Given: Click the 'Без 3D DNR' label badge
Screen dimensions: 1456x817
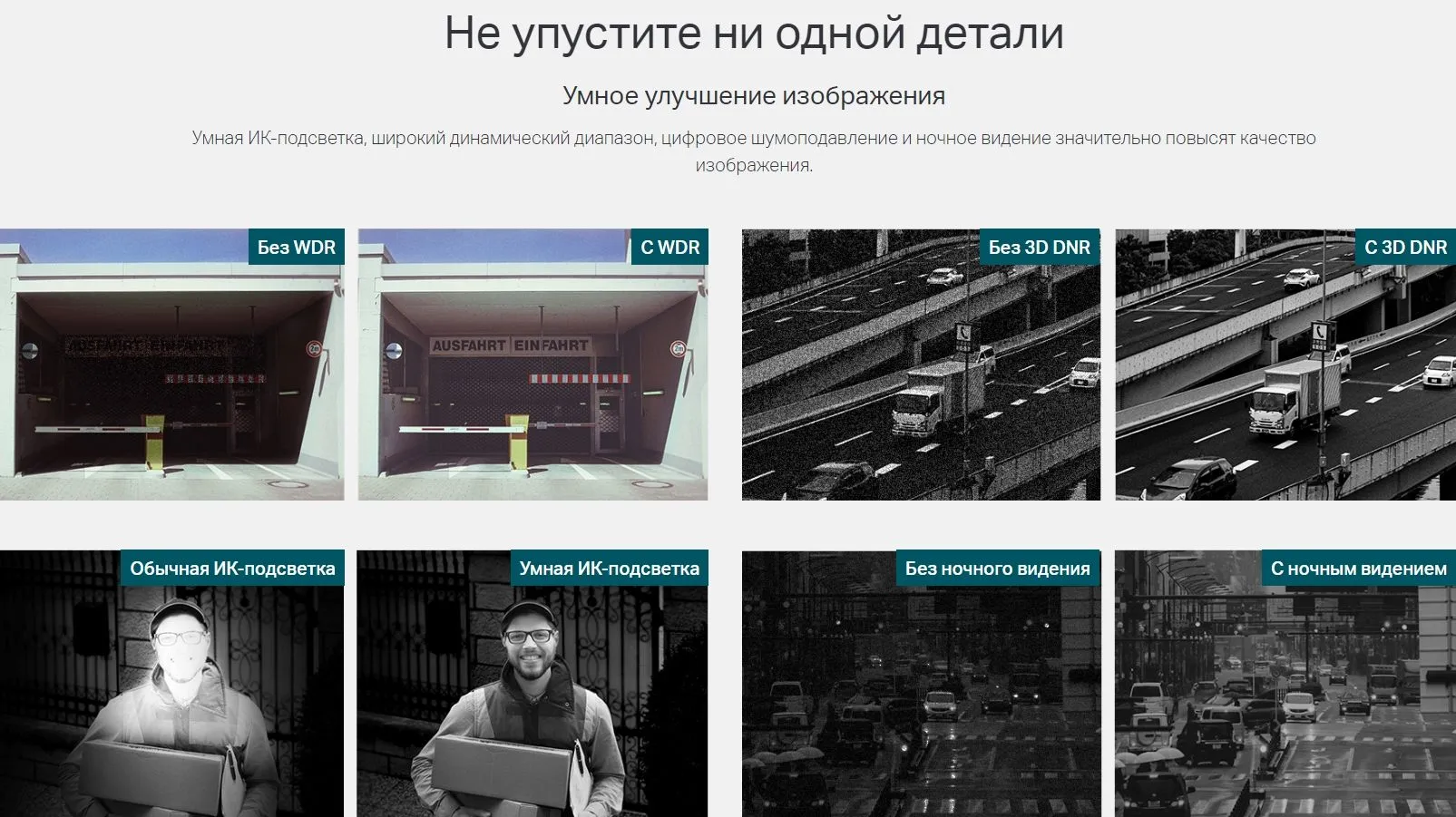Looking at the screenshot, I should pyautogui.click(x=1039, y=248).
